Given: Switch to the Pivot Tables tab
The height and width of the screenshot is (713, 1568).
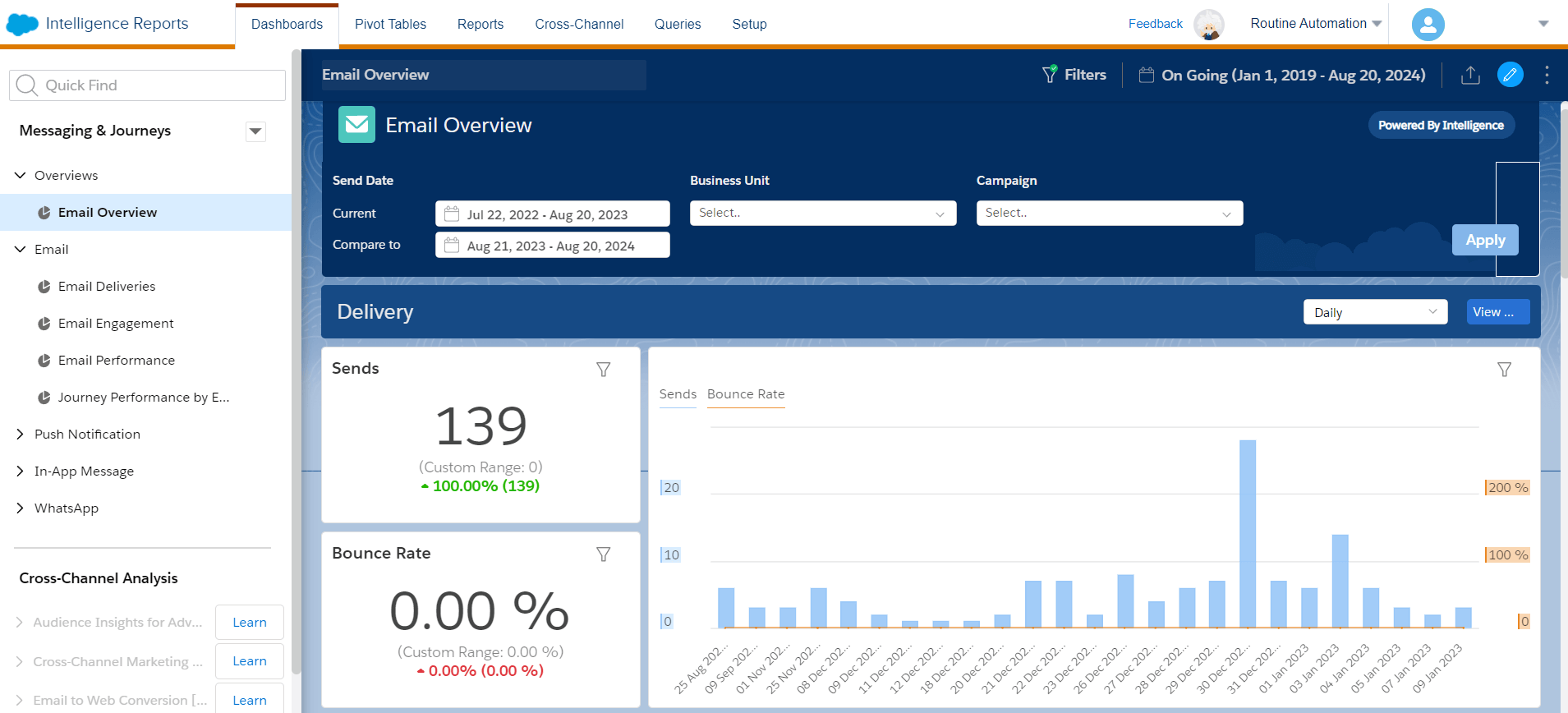Looking at the screenshot, I should point(390,25).
